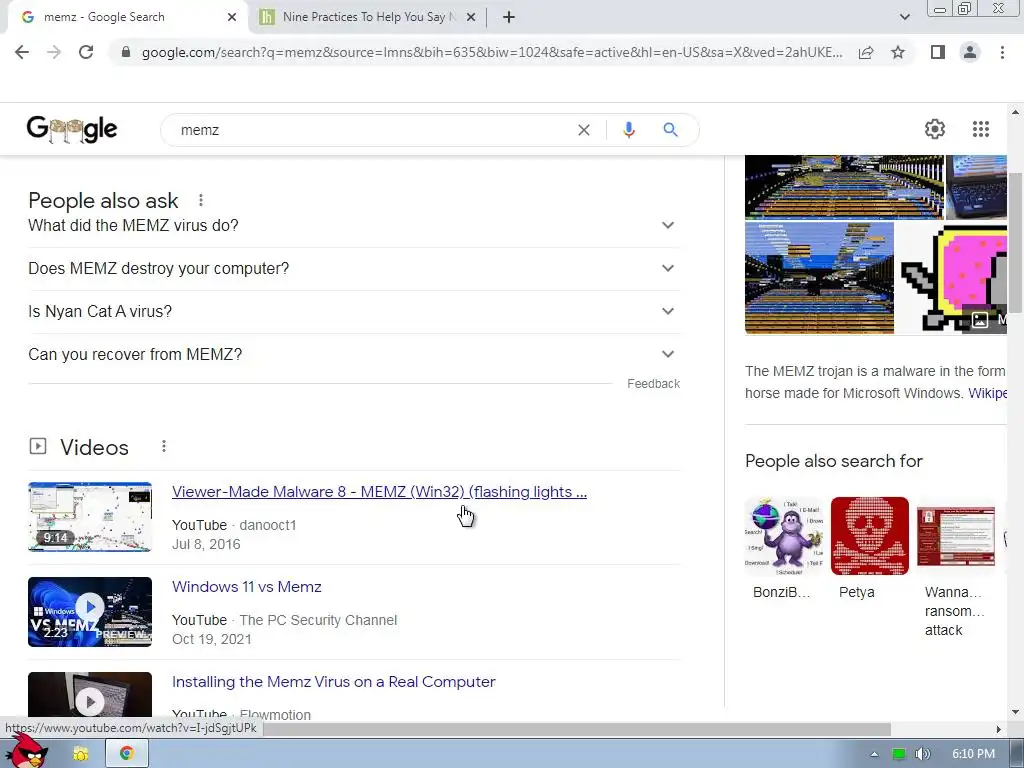Open Chrome three-dot menu

click(x=1002, y=52)
